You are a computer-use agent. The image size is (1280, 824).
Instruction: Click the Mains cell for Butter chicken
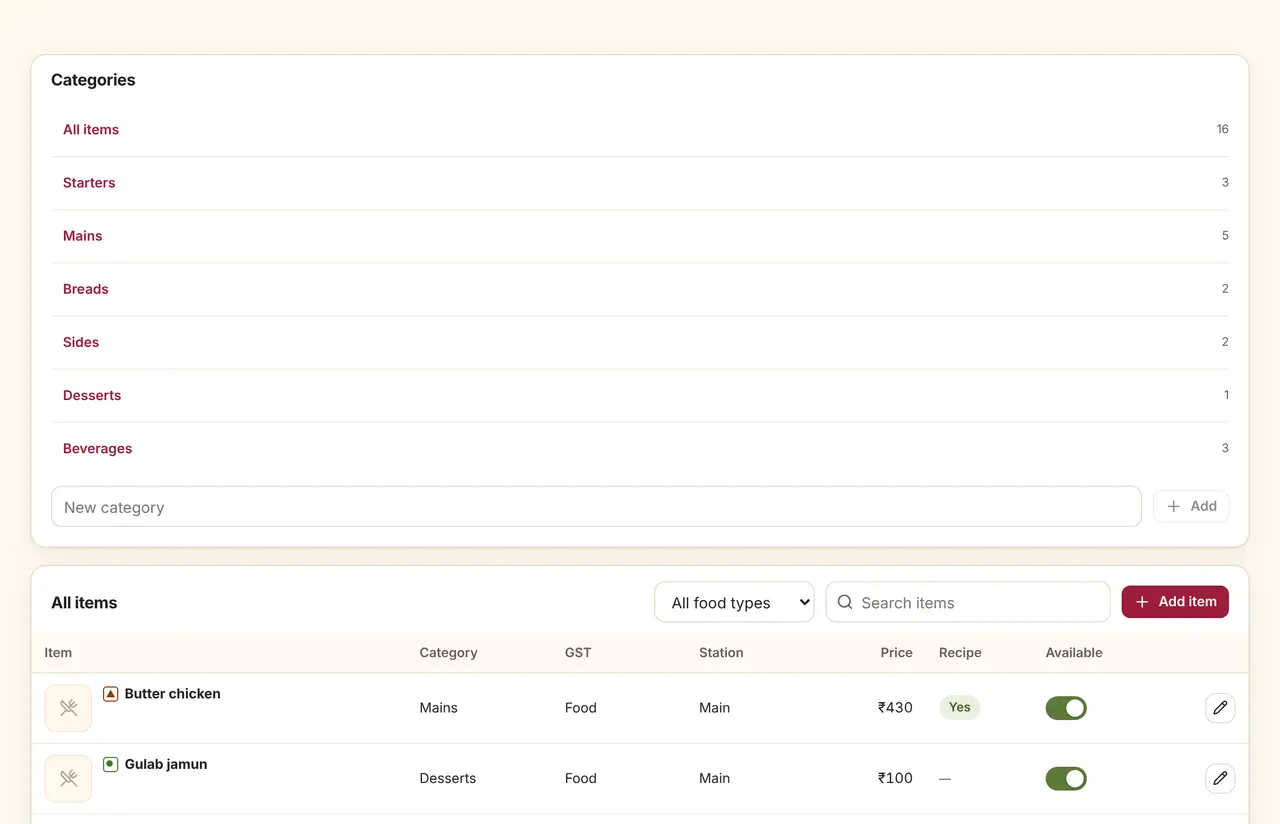pyautogui.click(x=438, y=708)
